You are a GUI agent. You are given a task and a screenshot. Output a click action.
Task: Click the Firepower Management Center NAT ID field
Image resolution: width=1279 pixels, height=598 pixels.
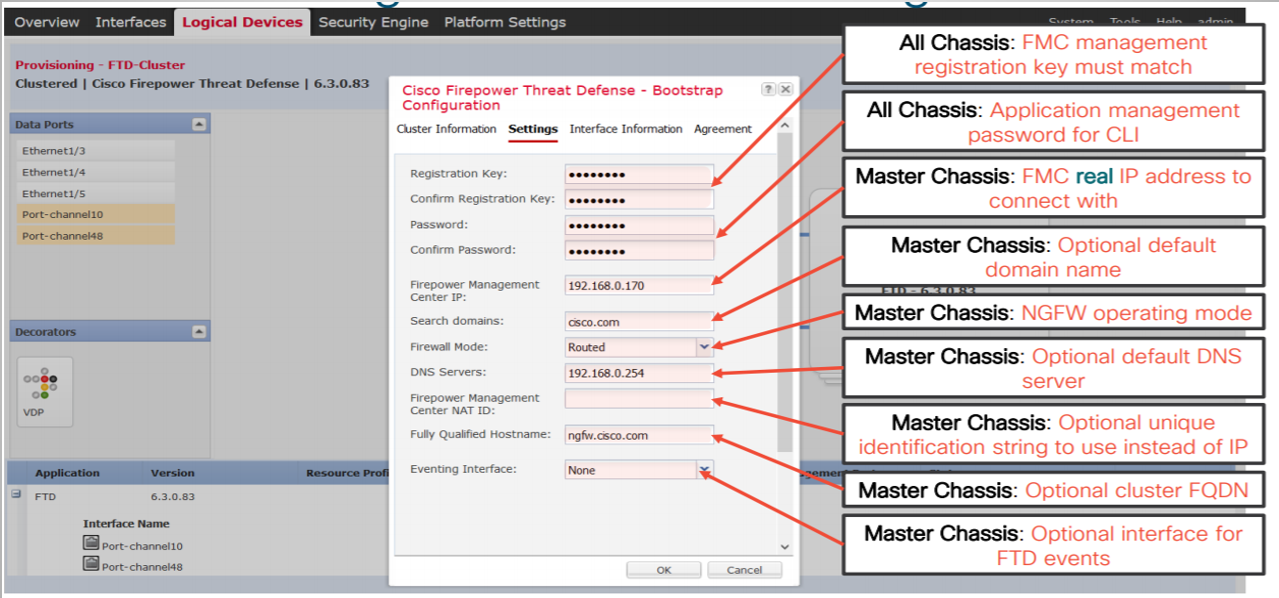tap(639, 398)
